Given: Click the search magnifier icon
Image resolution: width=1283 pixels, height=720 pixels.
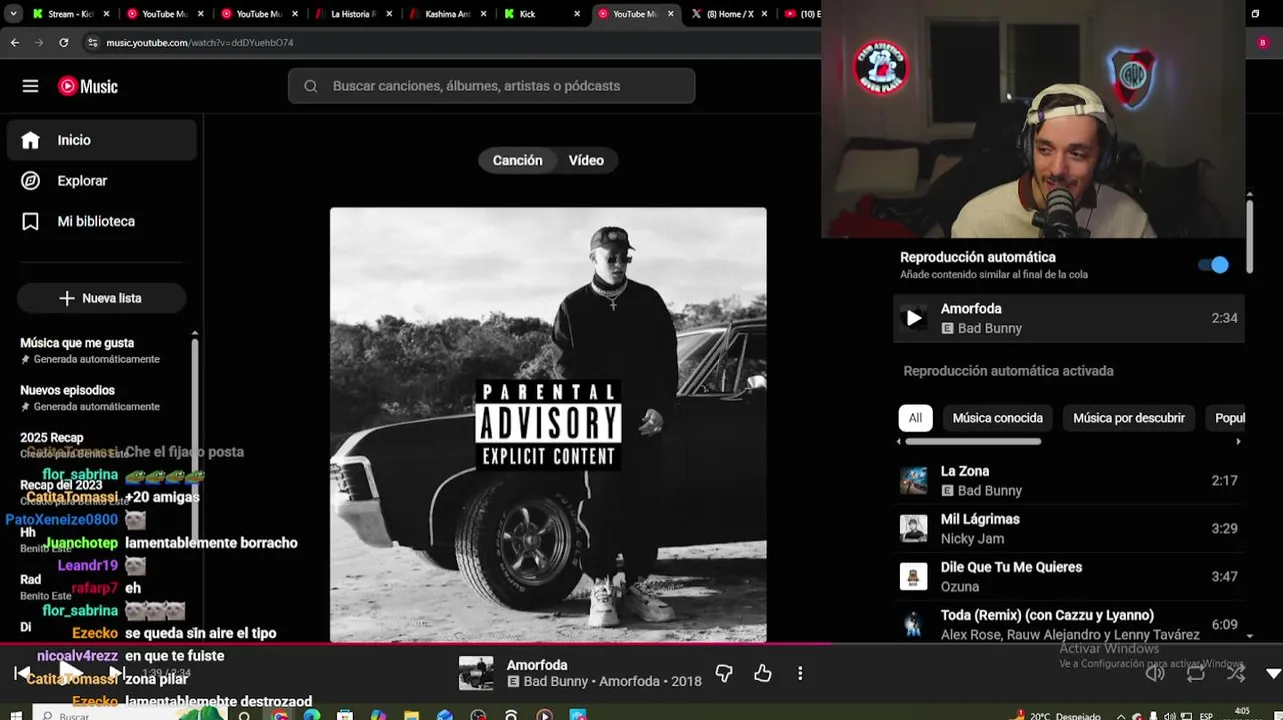Looking at the screenshot, I should [x=311, y=86].
